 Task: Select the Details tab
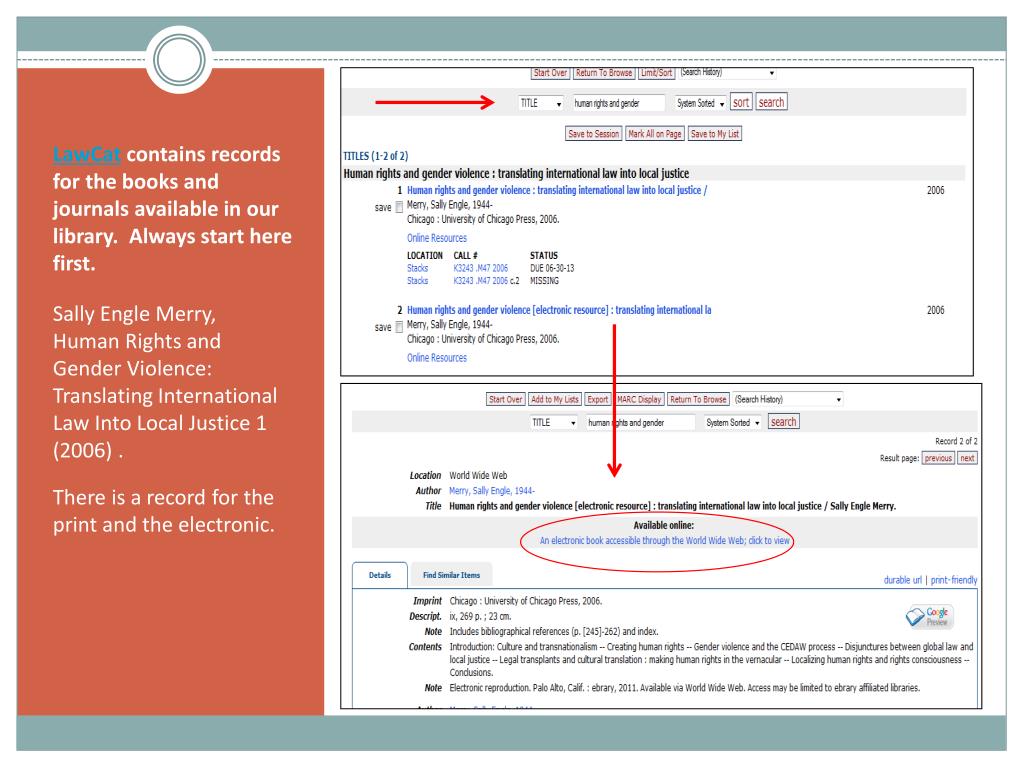pos(379,575)
